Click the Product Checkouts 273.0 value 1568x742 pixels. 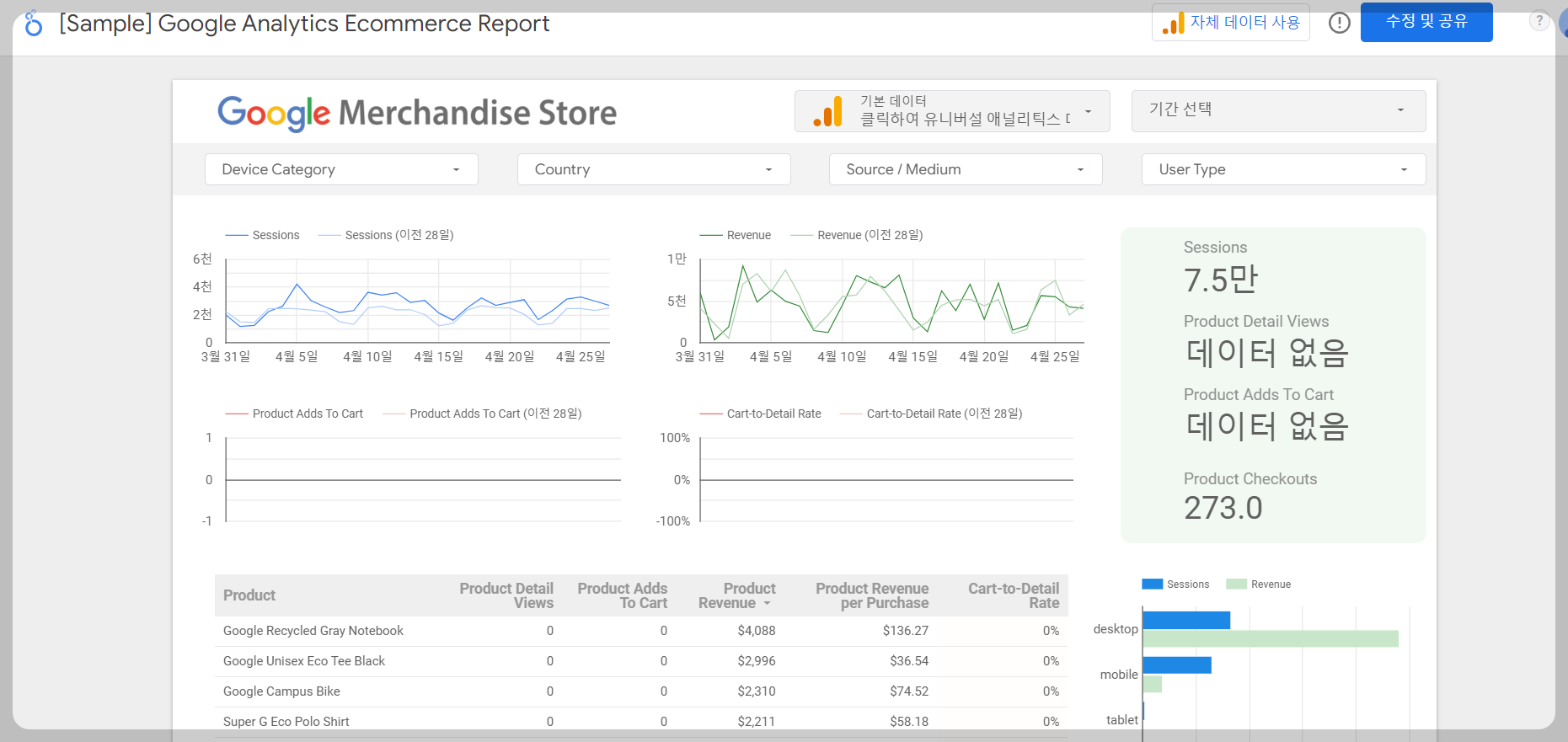click(1223, 508)
